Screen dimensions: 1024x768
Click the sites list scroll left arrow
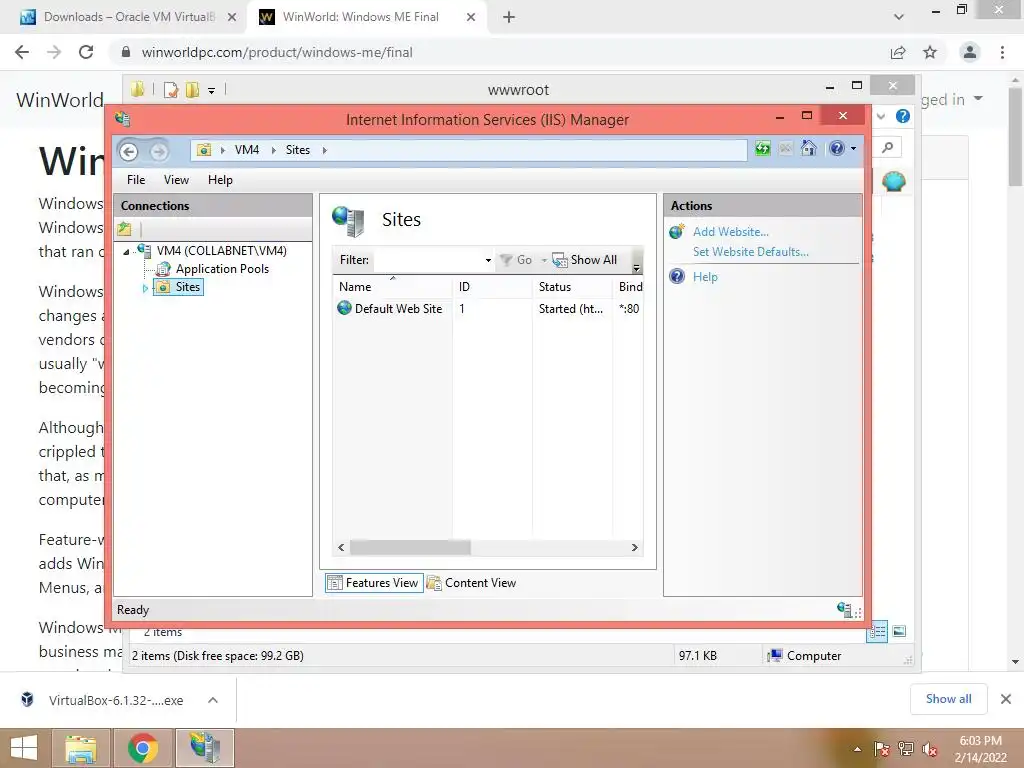341,547
